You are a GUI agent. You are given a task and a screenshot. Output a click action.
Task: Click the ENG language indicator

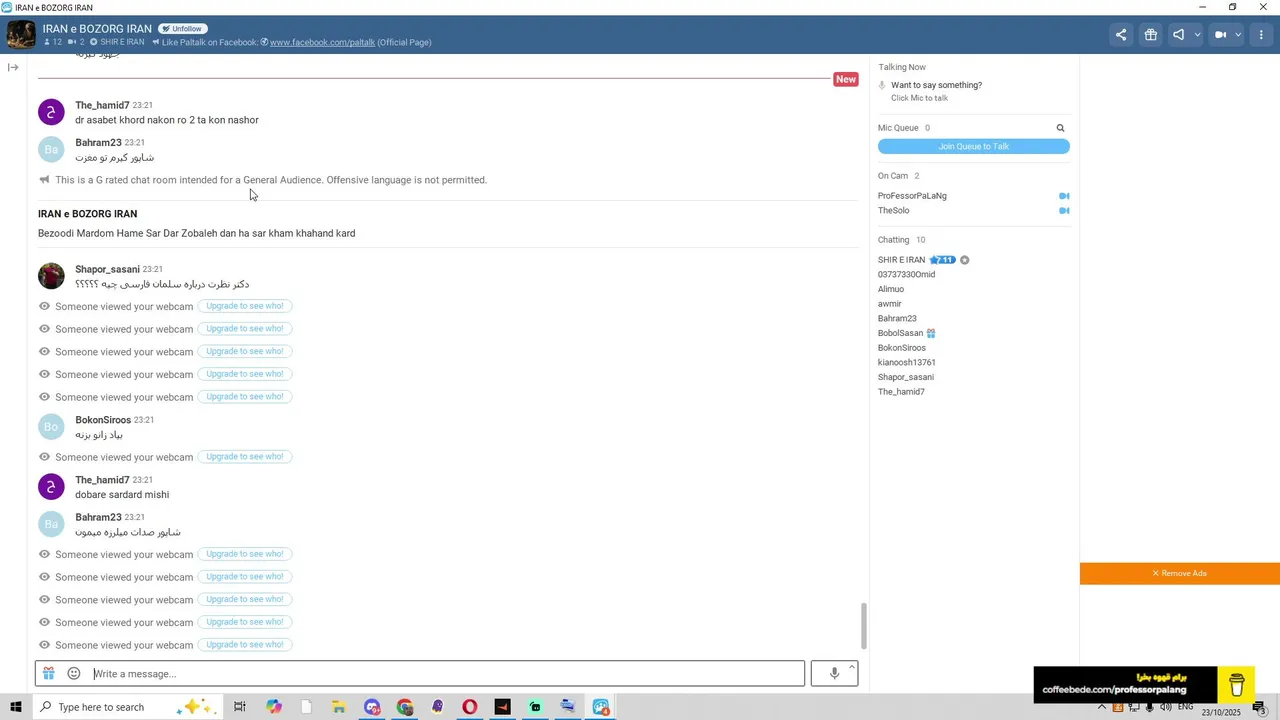pyautogui.click(x=1185, y=708)
